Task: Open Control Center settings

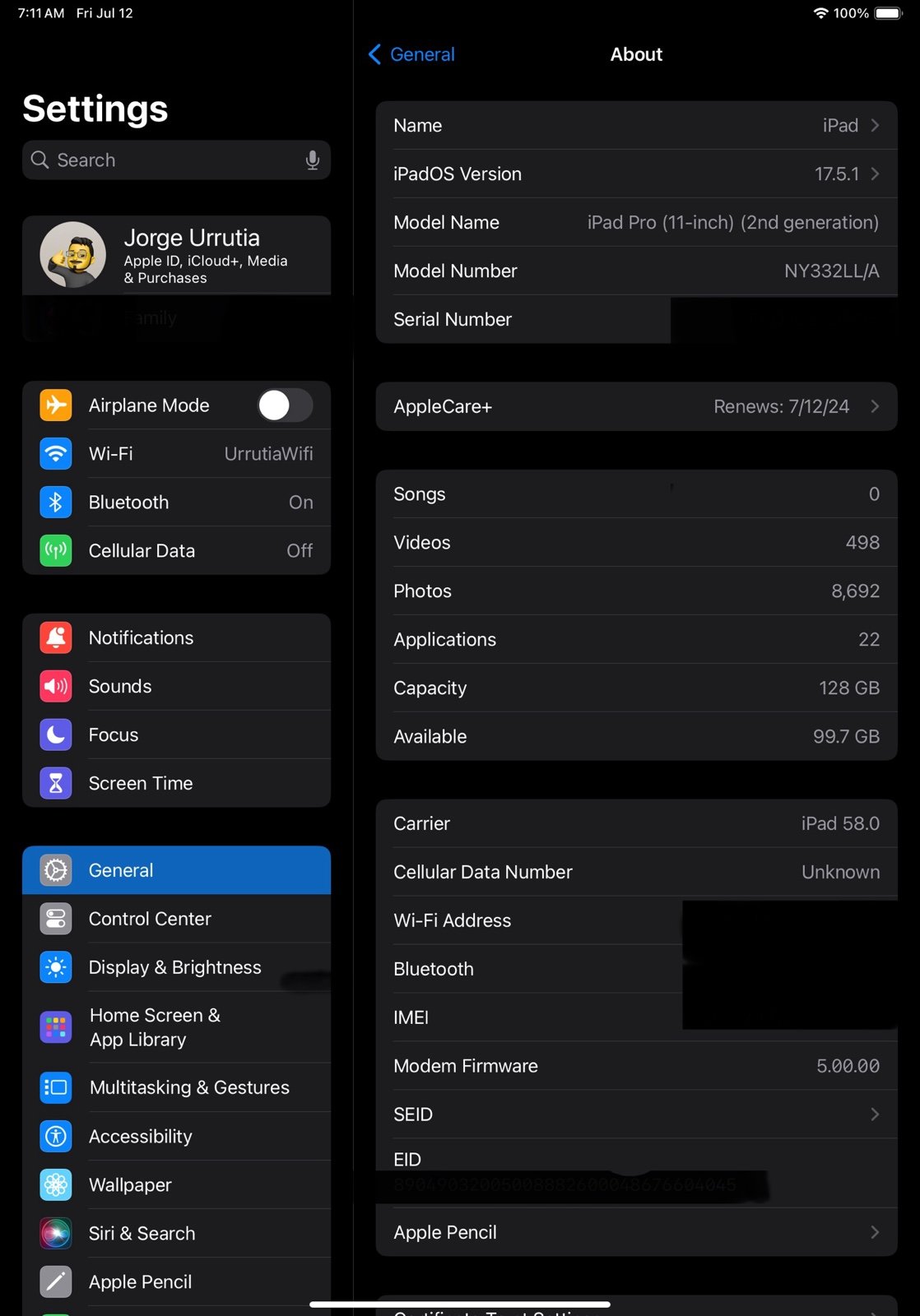Action: click(x=176, y=919)
